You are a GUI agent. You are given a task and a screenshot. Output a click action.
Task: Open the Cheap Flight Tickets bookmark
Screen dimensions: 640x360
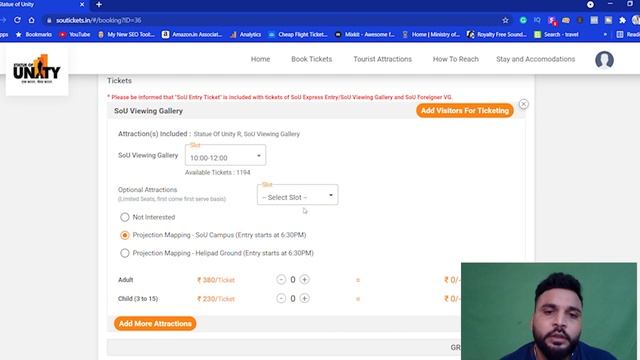click(x=298, y=35)
